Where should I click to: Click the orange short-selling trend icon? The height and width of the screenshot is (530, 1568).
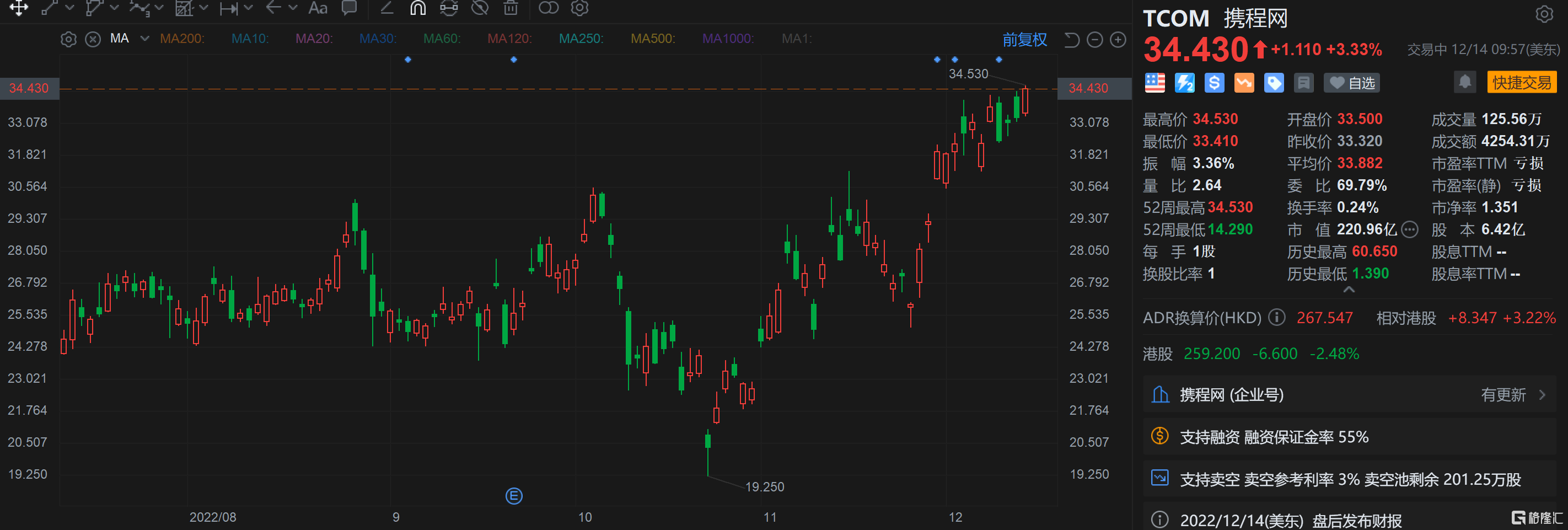click(1244, 83)
